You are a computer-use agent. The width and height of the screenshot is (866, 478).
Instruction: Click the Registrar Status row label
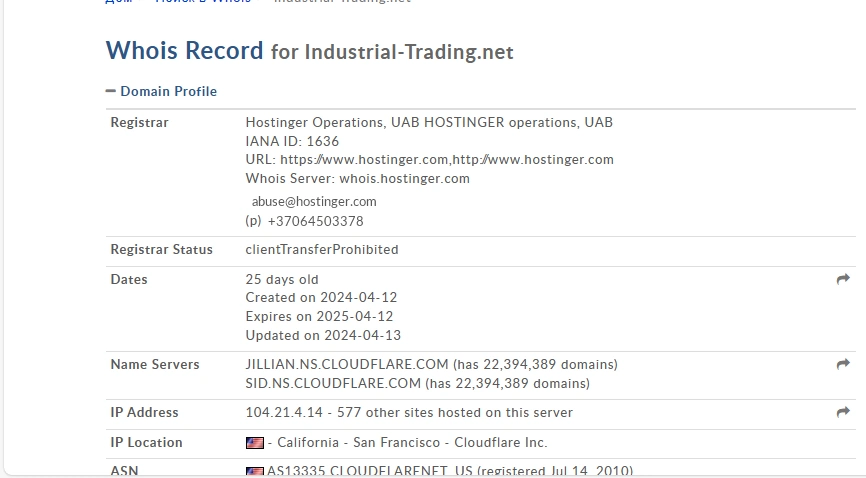[161, 250]
